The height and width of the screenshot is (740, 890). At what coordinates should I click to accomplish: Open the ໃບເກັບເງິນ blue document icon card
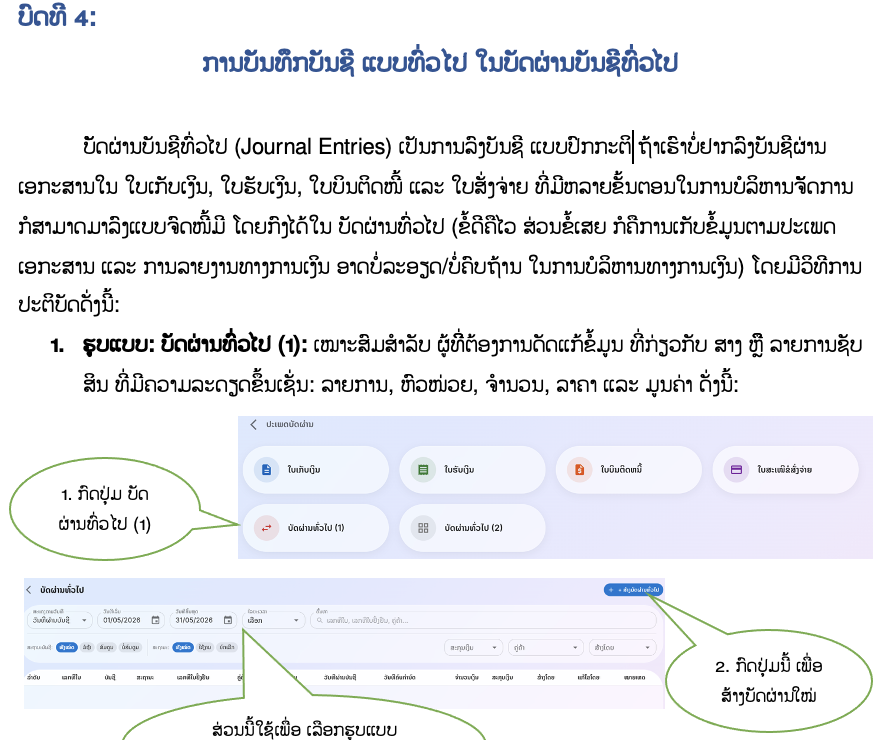[316, 469]
